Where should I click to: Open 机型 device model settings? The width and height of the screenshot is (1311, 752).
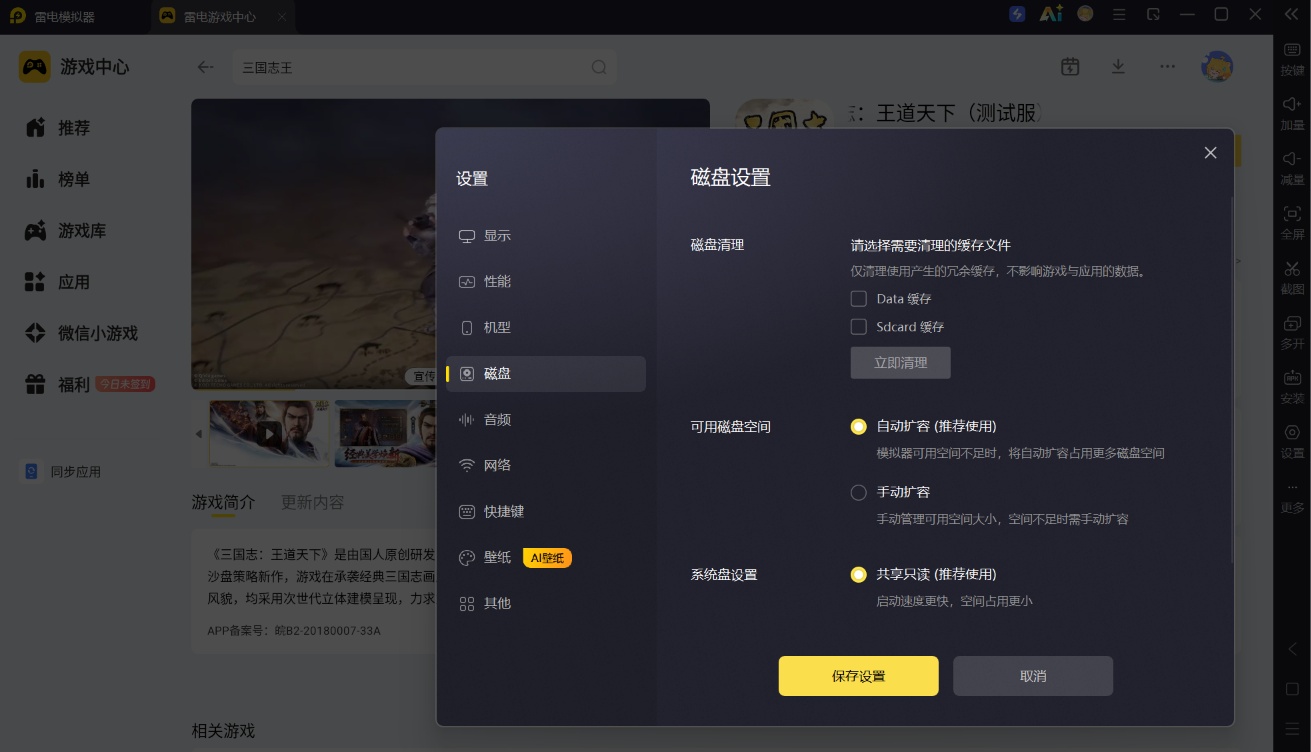coord(546,328)
